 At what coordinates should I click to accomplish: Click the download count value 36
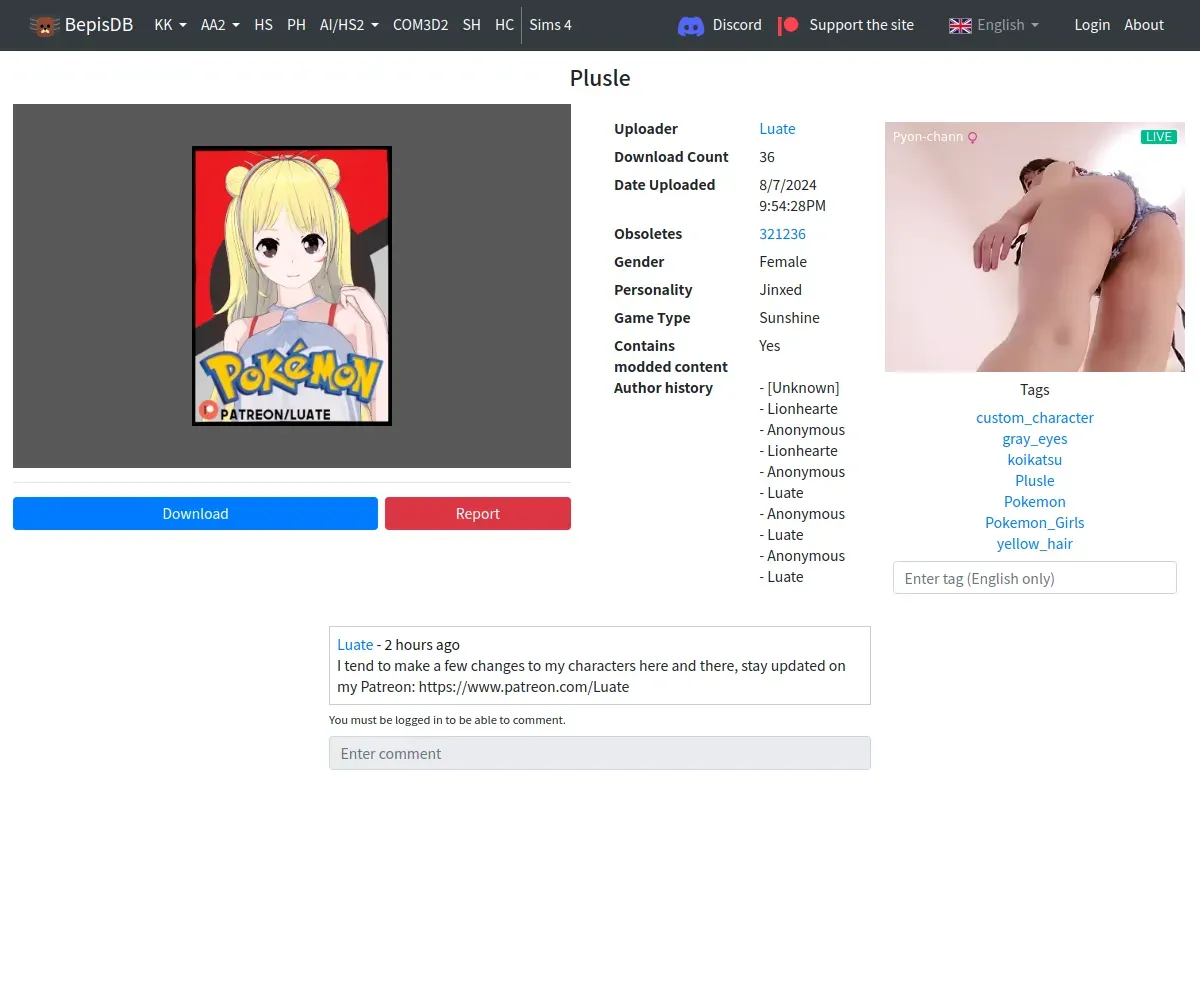tap(767, 156)
